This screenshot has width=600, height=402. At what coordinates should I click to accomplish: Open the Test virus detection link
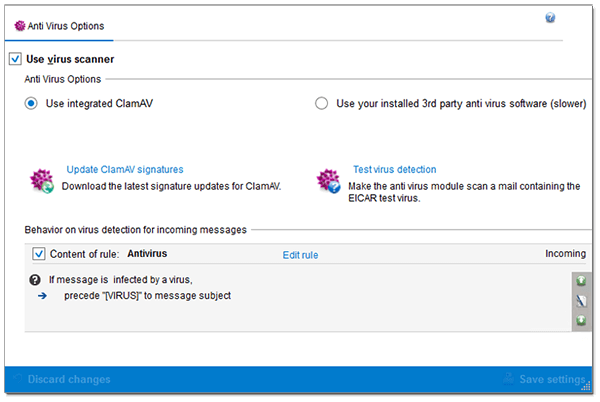click(395, 169)
